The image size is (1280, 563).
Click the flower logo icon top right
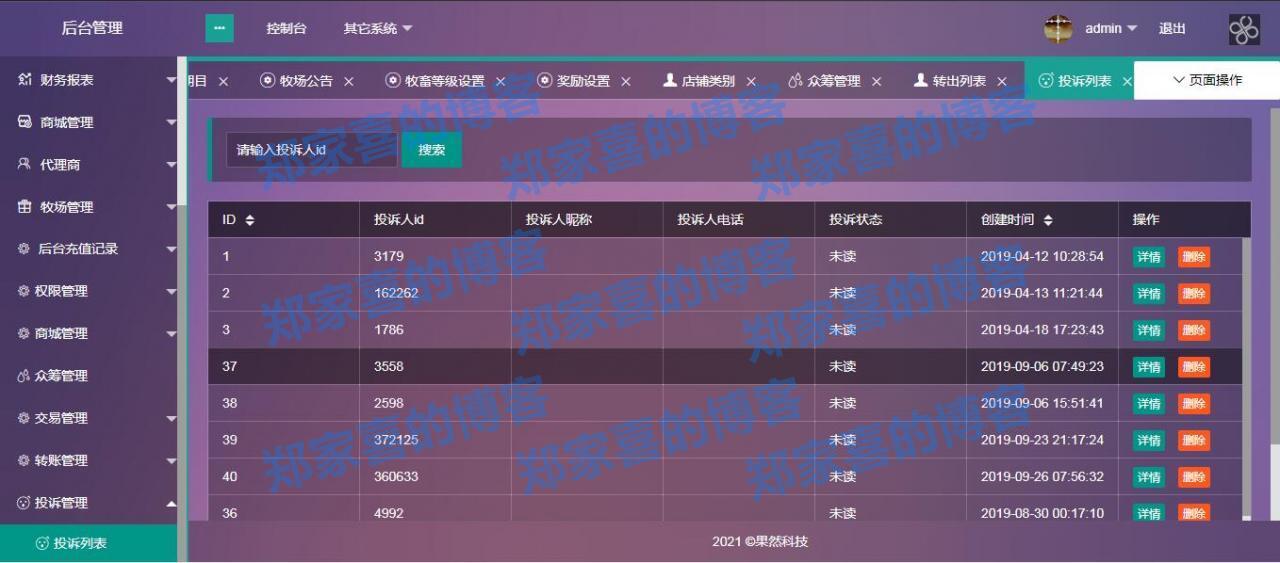click(1244, 29)
